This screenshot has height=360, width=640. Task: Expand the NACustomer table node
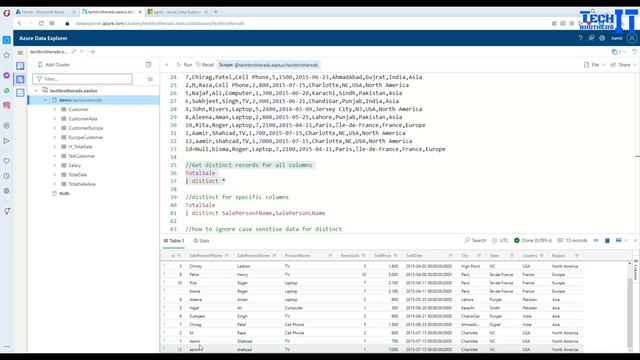(x=55, y=156)
